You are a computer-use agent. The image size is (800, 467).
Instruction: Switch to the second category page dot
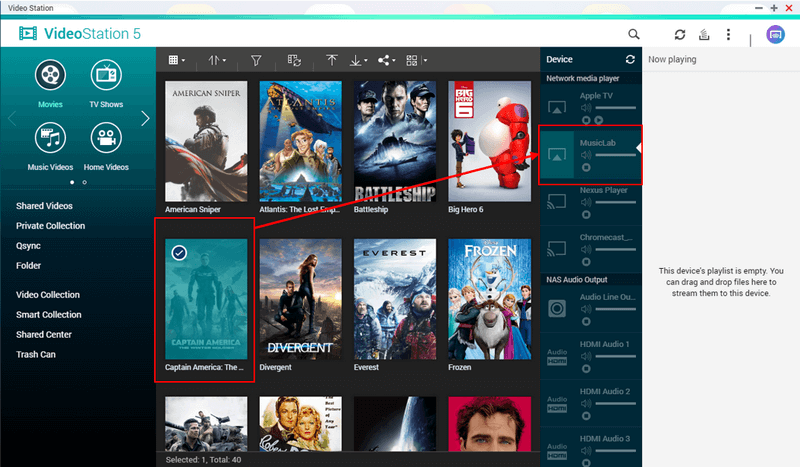tap(85, 182)
